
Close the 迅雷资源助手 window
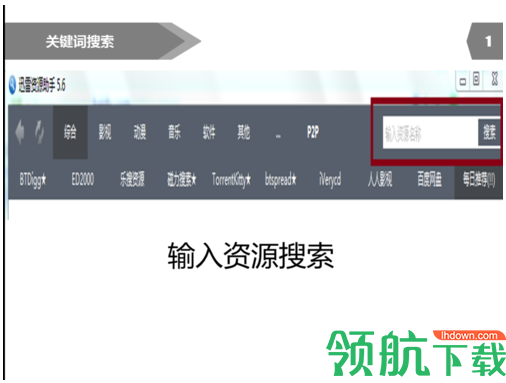point(495,79)
